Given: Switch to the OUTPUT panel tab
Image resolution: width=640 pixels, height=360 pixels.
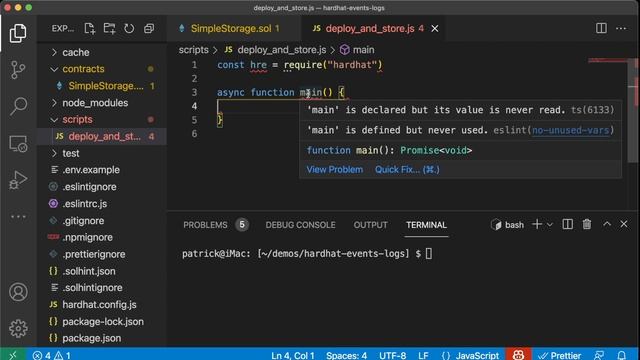Looking at the screenshot, I should (370, 225).
